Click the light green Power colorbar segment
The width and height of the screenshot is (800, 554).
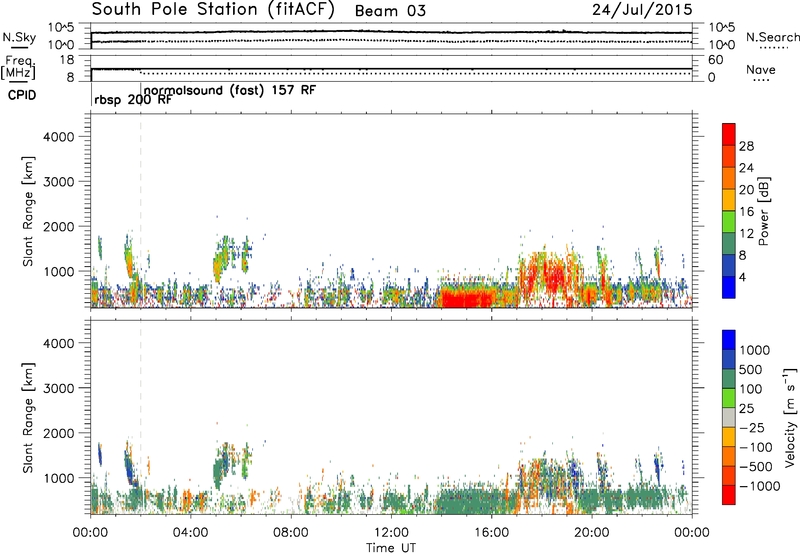point(729,221)
